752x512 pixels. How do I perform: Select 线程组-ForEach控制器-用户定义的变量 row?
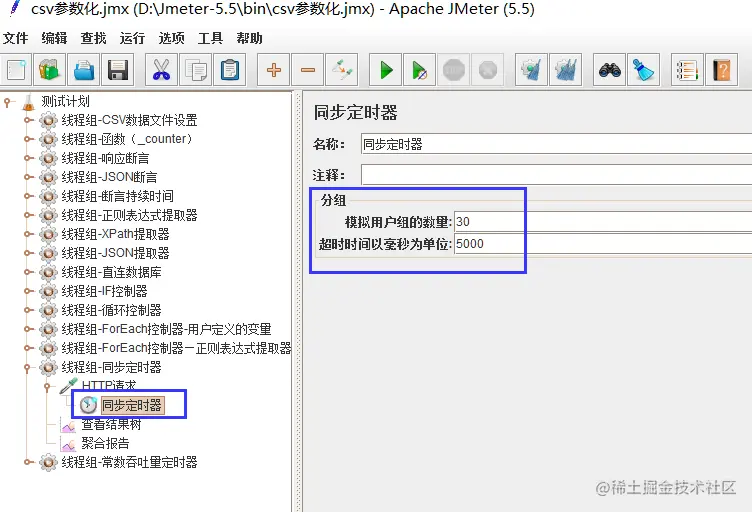[x=166, y=329]
